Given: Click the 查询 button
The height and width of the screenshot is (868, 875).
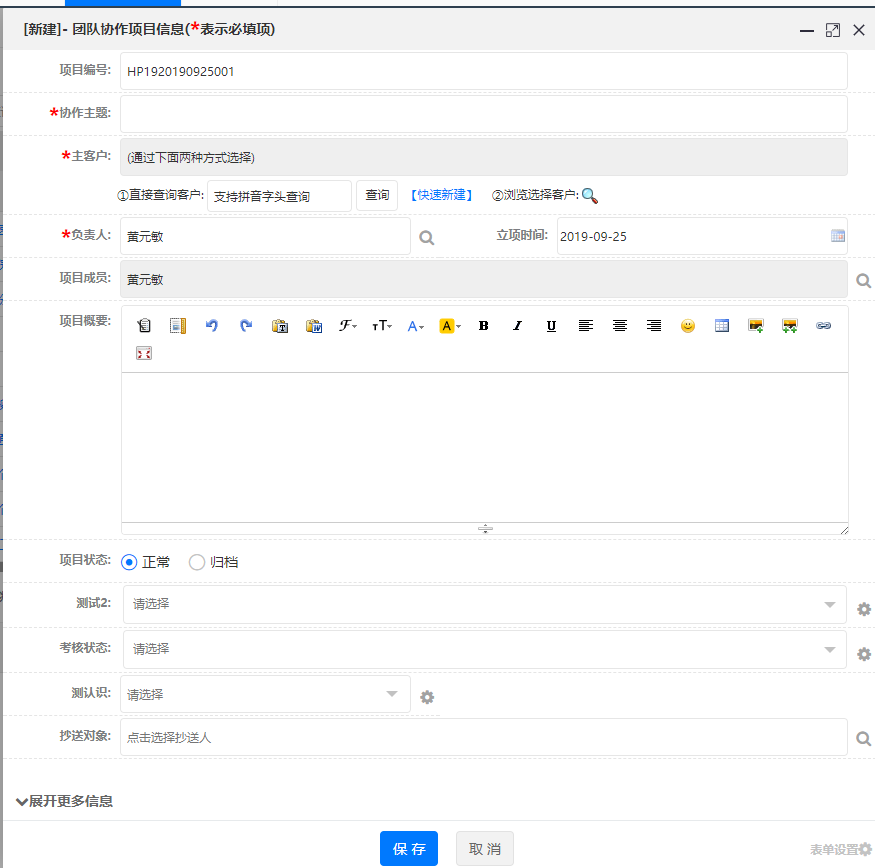Looking at the screenshot, I should coord(377,195).
